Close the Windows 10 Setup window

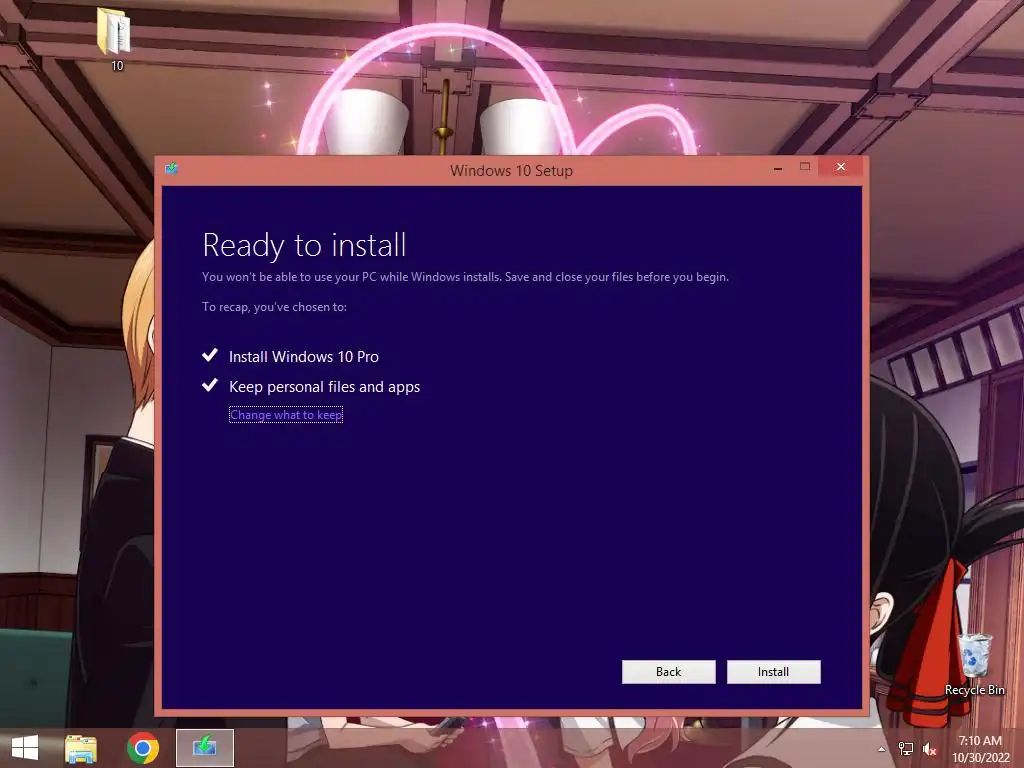click(x=840, y=167)
